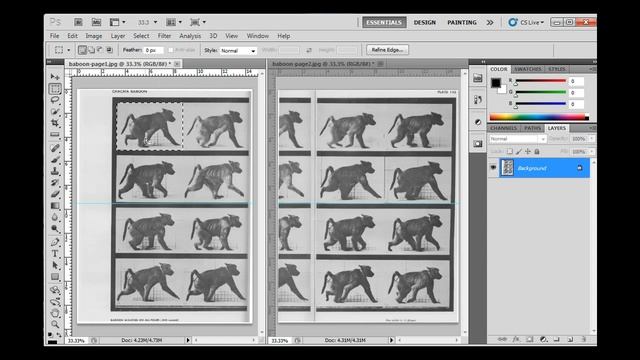Switch to the Channels tab
The height and width of the screenshot is (360, 640).
click(503, 128)
